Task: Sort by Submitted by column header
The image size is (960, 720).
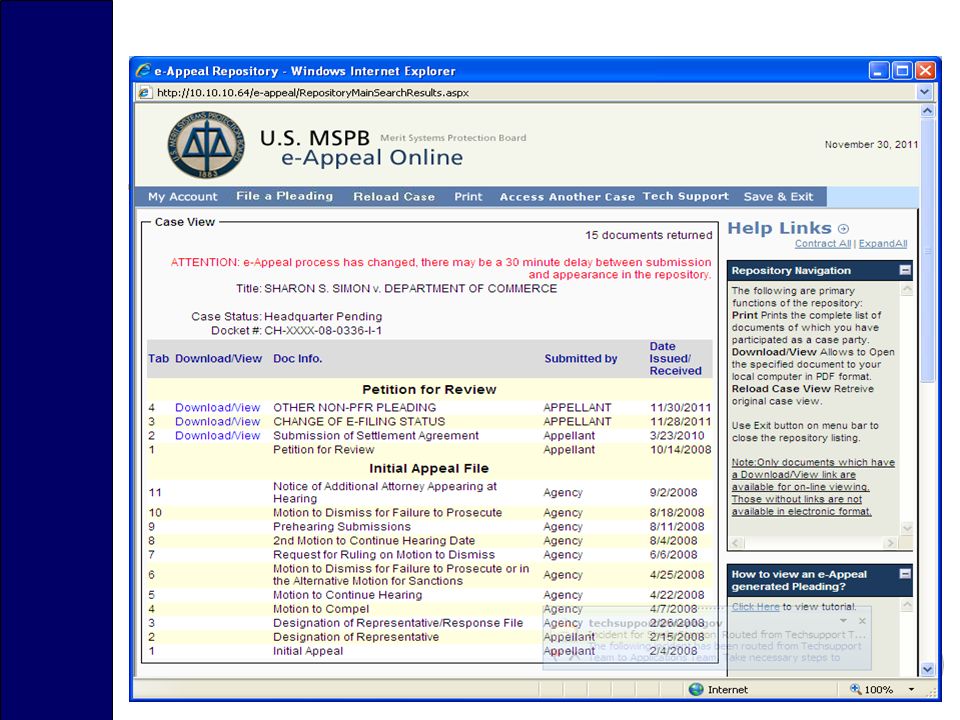Action: (580, 359)
